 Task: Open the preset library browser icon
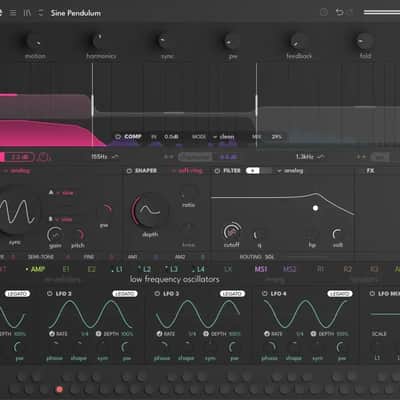[x=27, y=13]
